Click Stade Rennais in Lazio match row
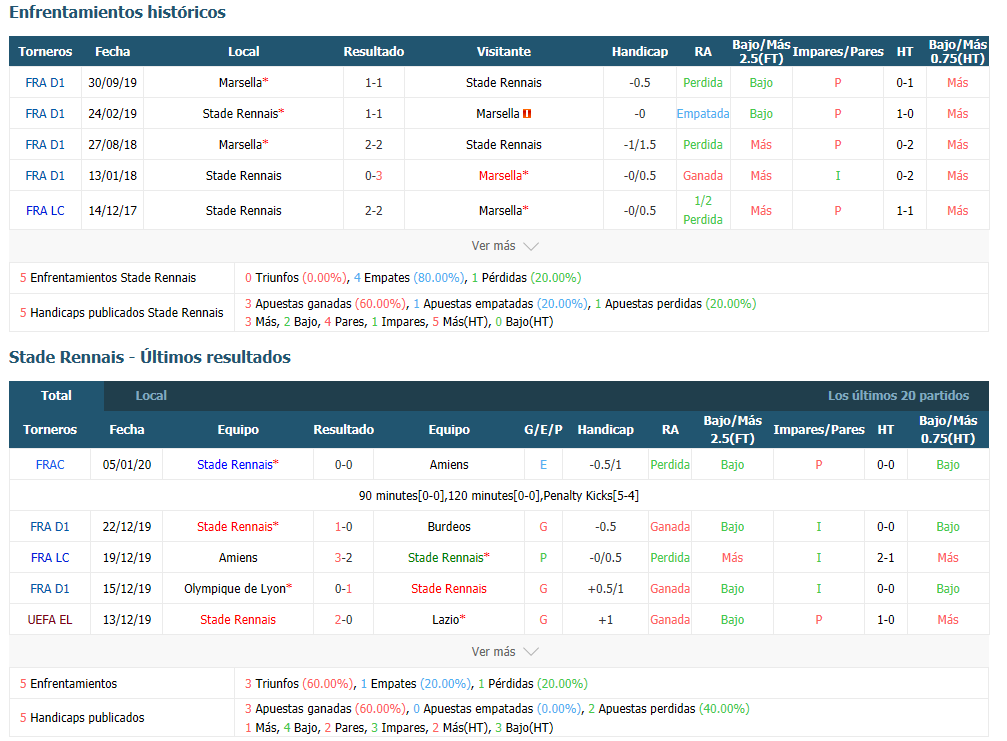1007x741 pixels. pyautogui.click(x=238, y=620)
